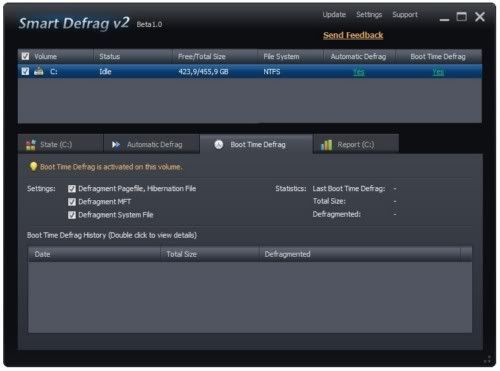
Task: Maximize the Smart Defrag window
Action: point(461,17)
